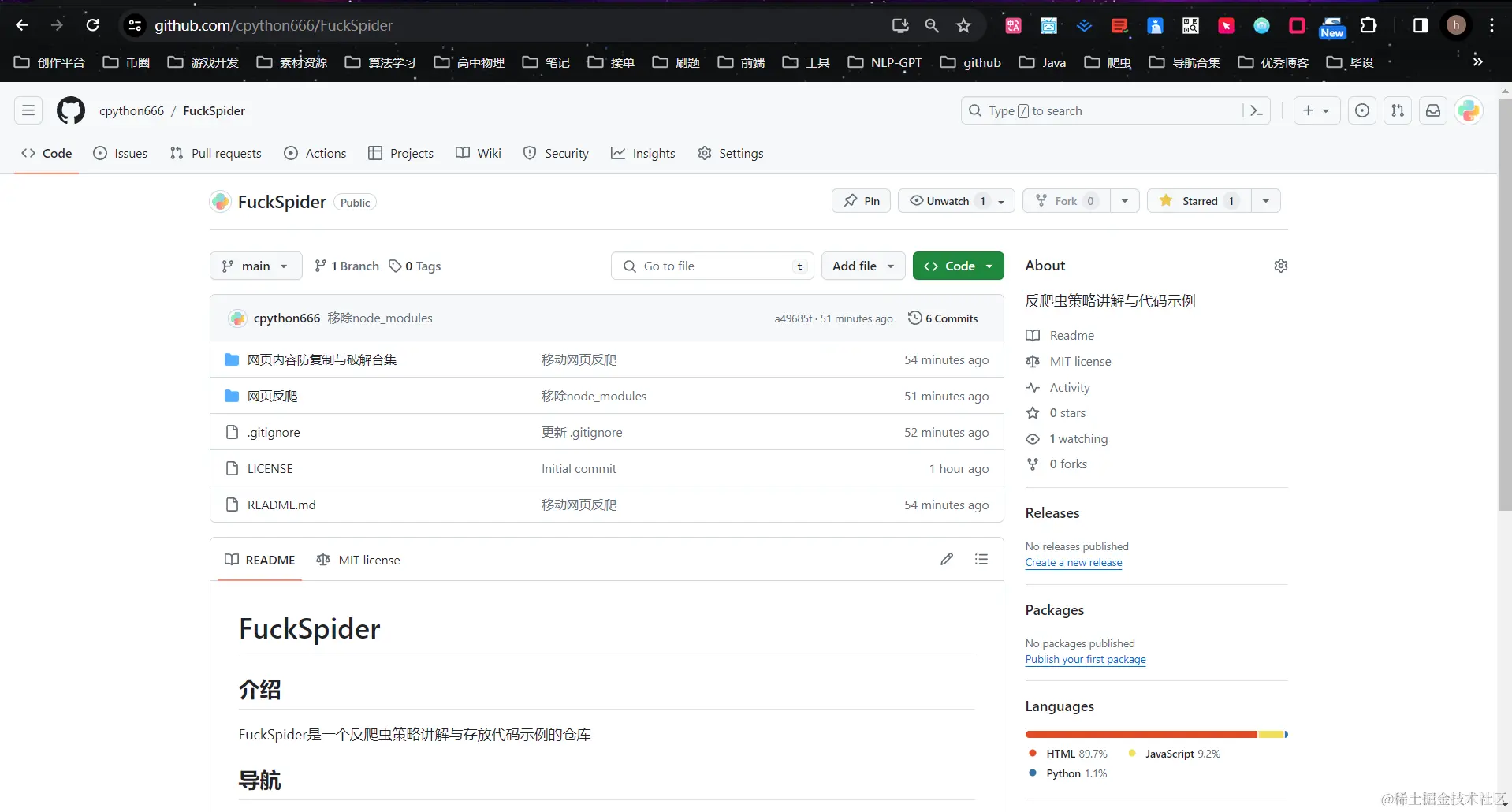Open the github bookmarks folder
The width and height of the screenshot is (1512, 812).
click(970, 62)
